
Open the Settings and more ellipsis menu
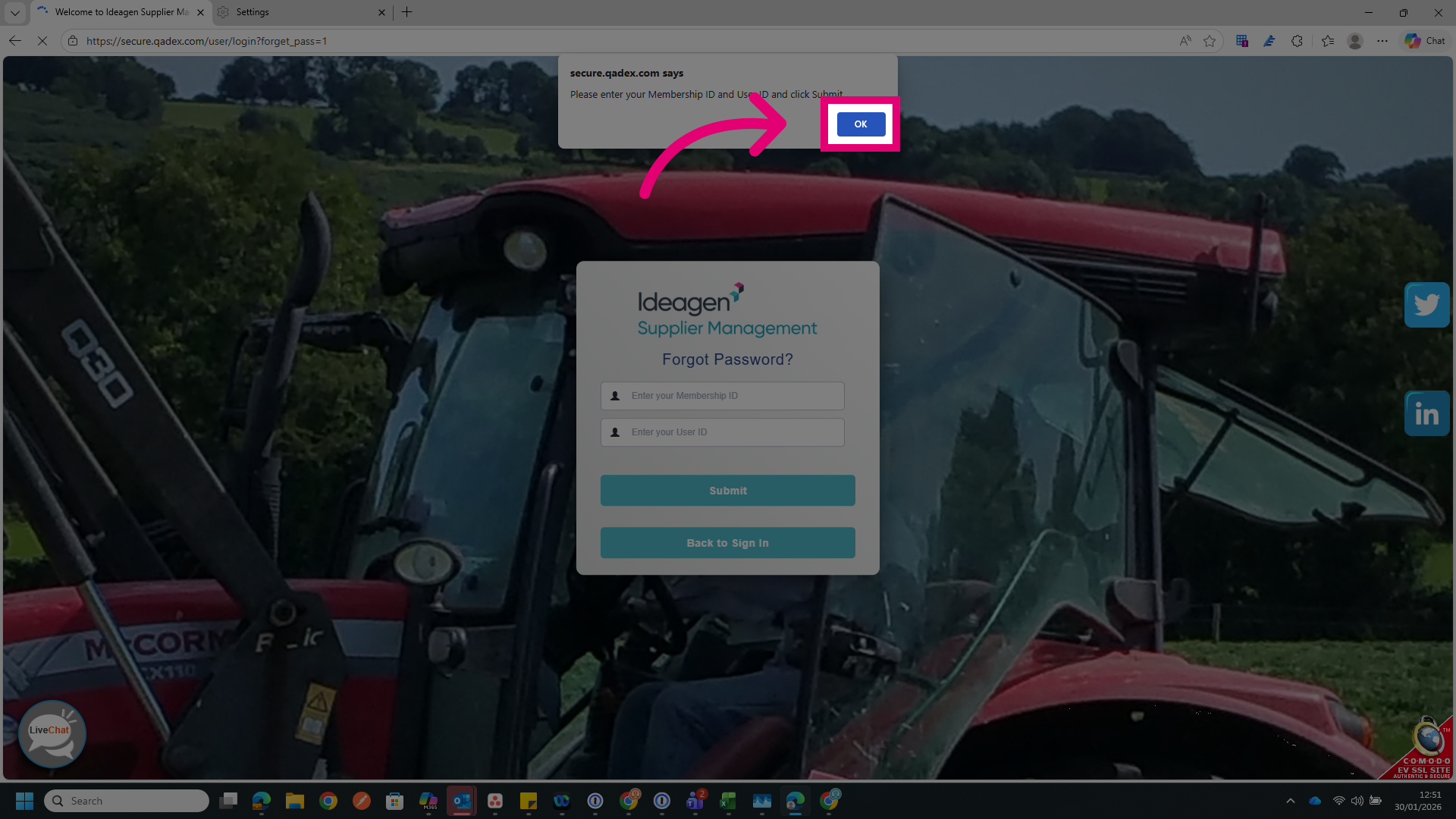[1382, 41]
